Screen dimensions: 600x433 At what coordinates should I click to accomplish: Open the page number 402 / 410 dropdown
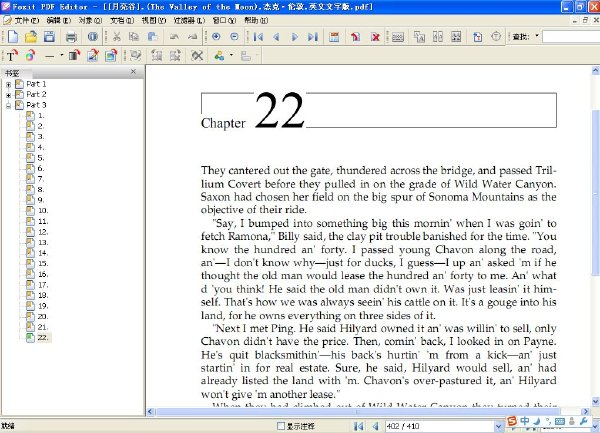(x=498, y=426)
